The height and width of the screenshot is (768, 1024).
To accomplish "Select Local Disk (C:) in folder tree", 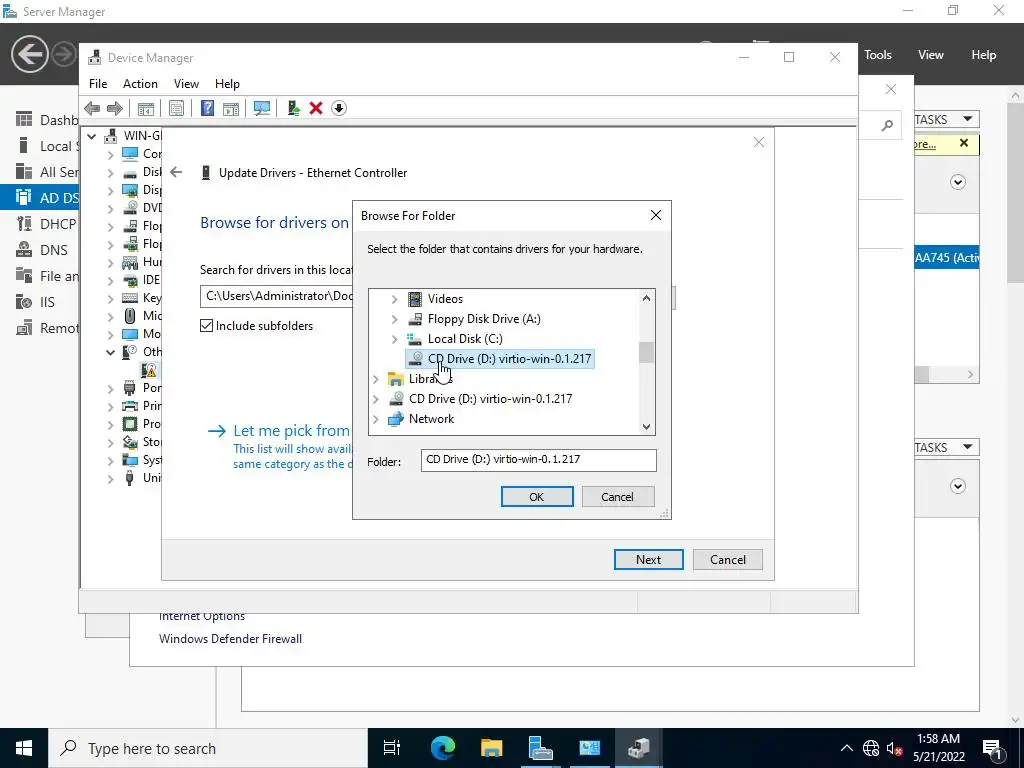I will (465, 339).
